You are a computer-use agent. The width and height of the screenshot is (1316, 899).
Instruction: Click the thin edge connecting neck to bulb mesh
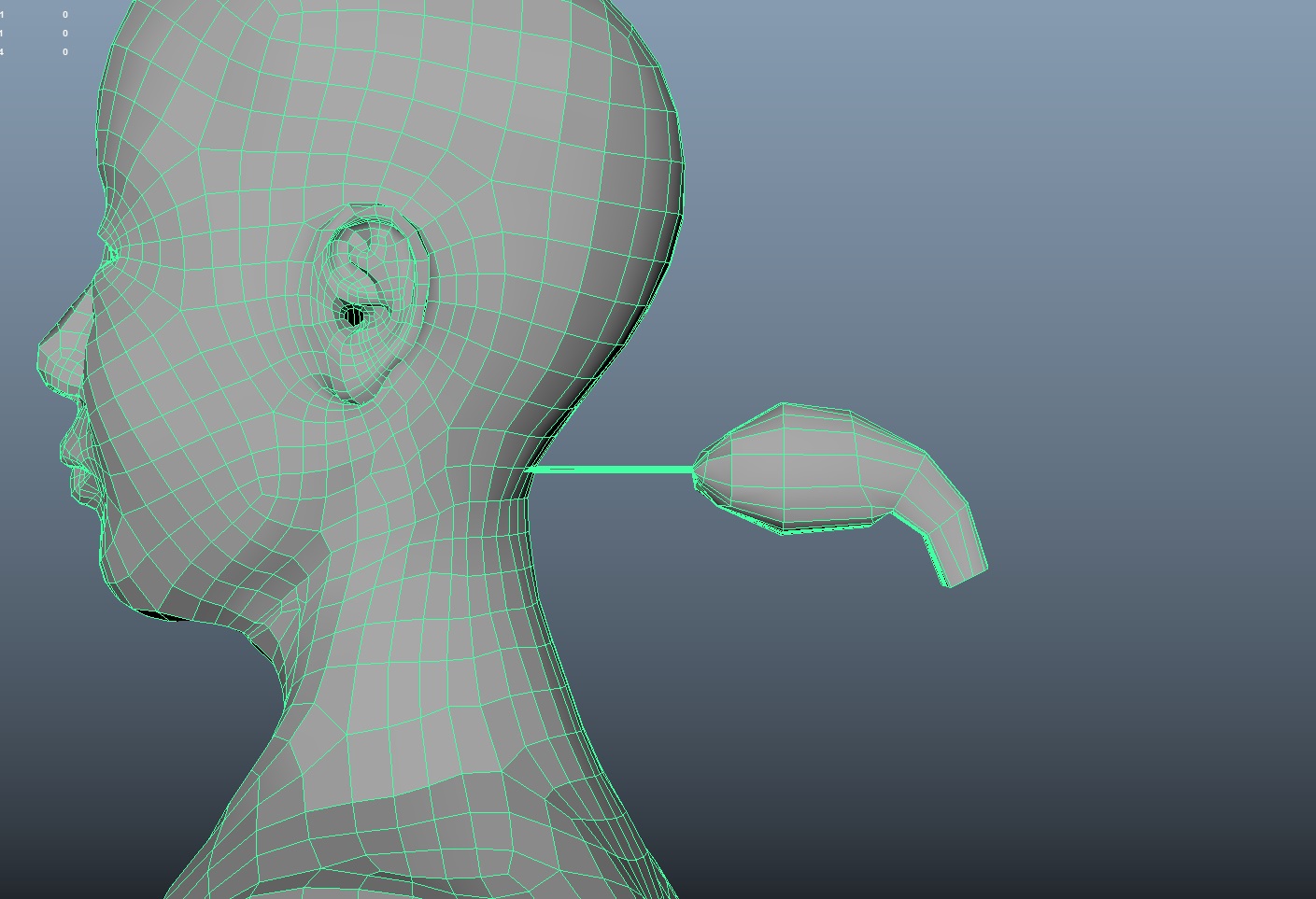point(612,470)
